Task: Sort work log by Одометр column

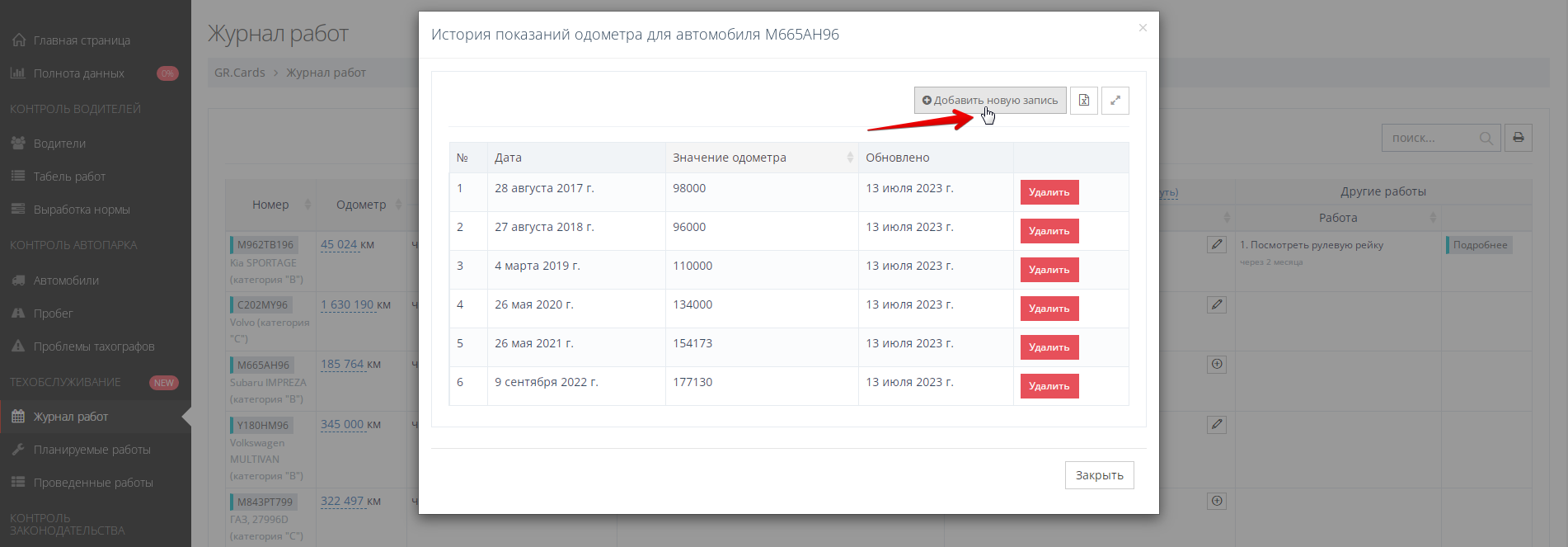Action: pyautogui.click(x=361, y=205)
